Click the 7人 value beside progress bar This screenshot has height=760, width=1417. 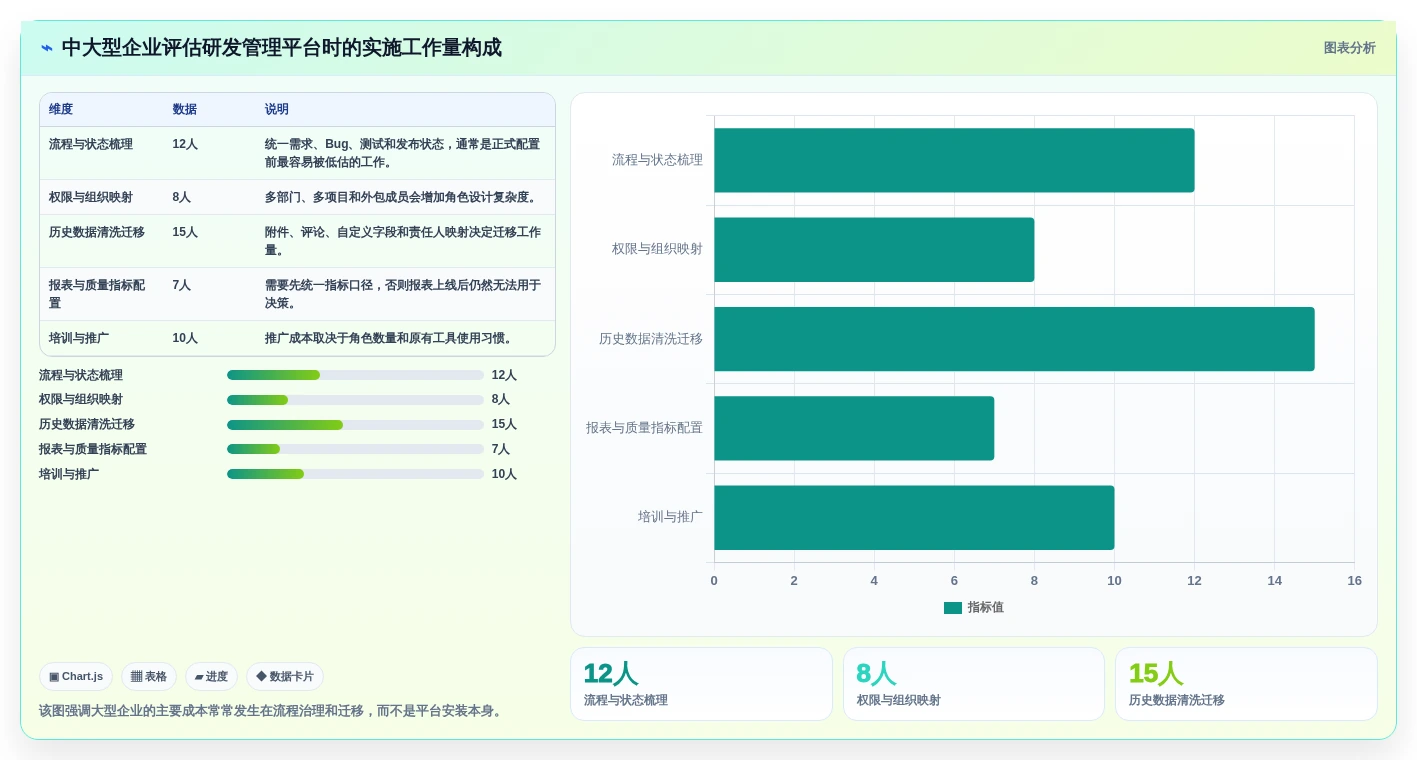point(501,449)
